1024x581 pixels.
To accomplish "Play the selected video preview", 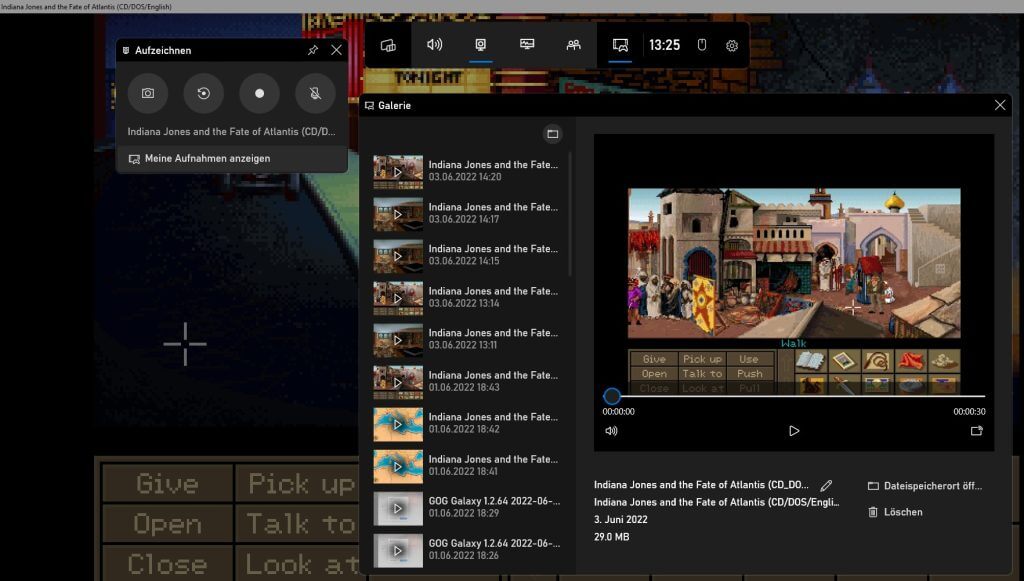I will click(794, 431).
